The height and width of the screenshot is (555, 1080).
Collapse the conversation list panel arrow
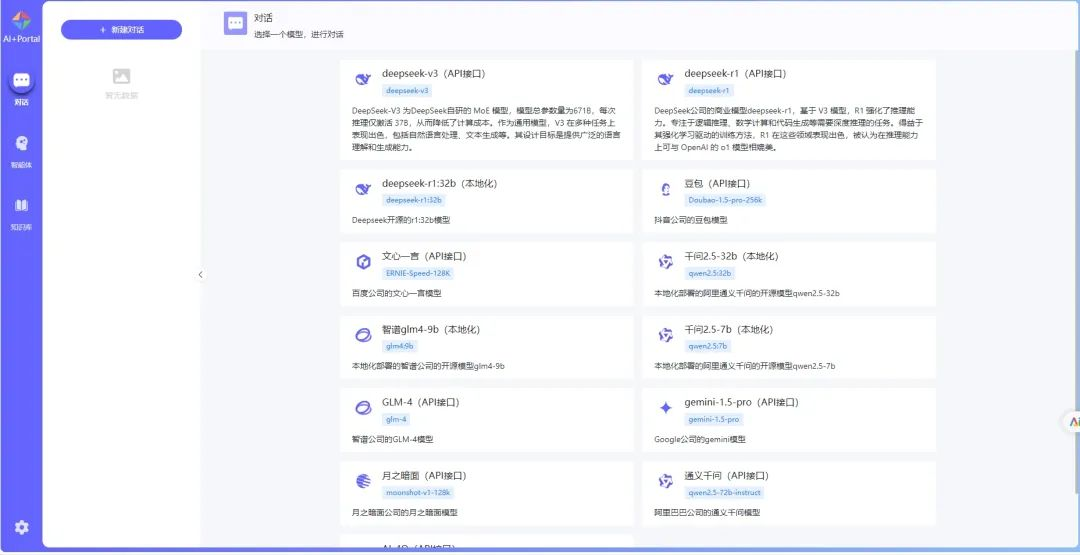tap(200, 274)
